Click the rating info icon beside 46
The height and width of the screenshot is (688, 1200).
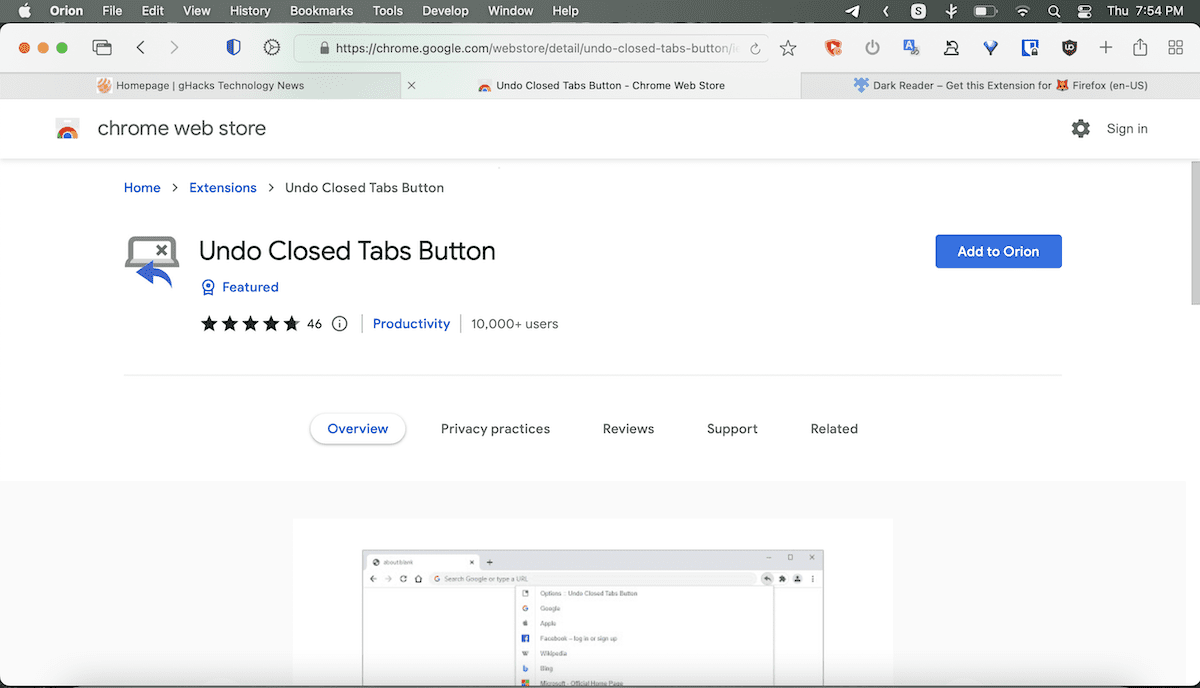point(339,324)
